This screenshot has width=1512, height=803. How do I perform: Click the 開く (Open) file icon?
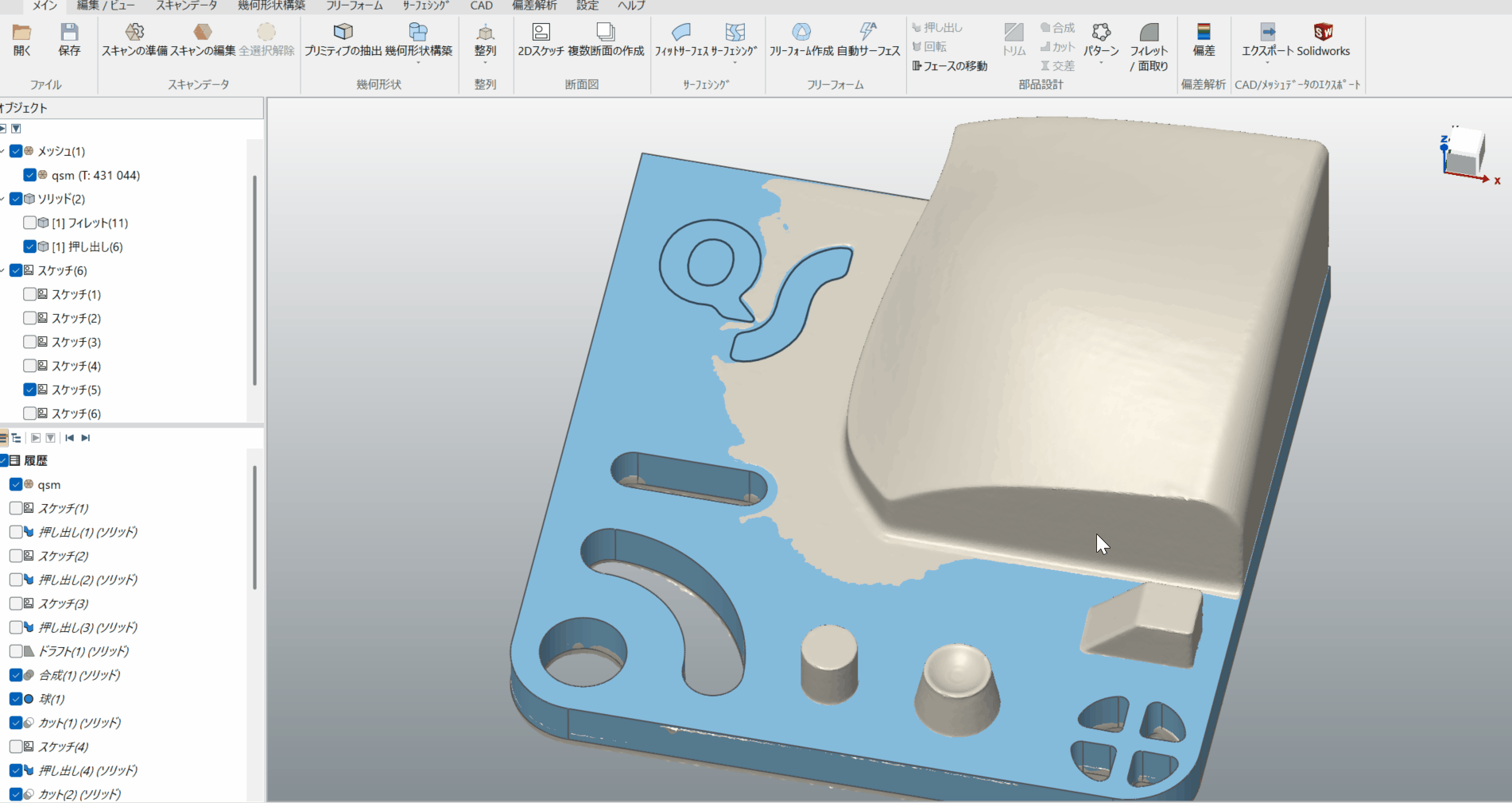(x=21, y=33)
